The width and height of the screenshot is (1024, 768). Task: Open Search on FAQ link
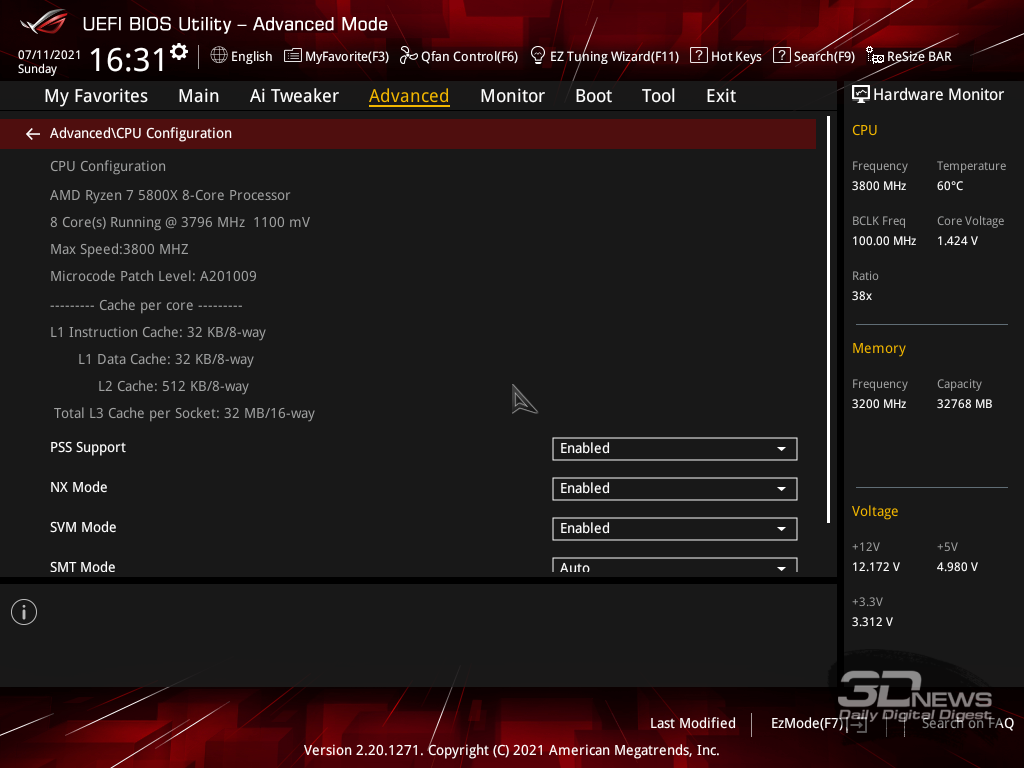[967, 723]
